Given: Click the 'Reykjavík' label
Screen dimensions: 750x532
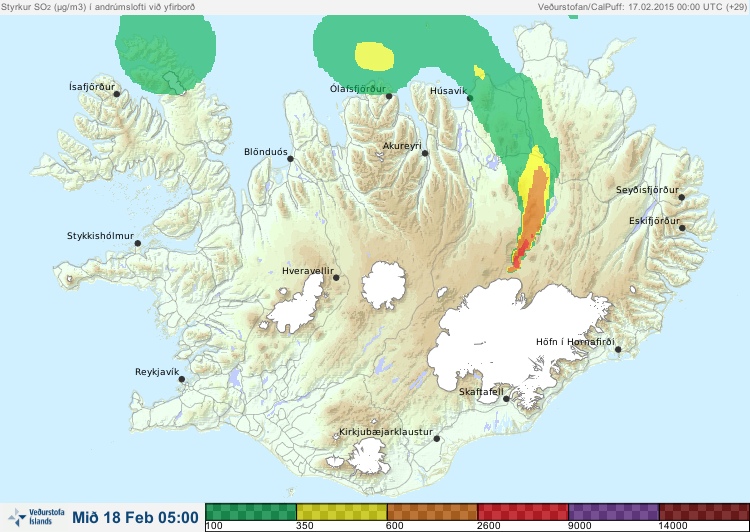Looking at the screenshot, I should click(157, 372).
